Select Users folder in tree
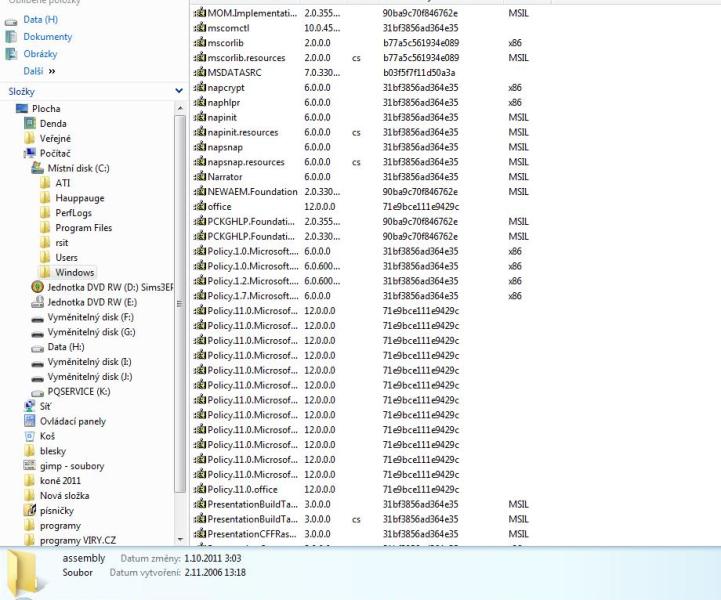Screen dimensions: 721x600 pyautogui.click(x=66, y=257)
